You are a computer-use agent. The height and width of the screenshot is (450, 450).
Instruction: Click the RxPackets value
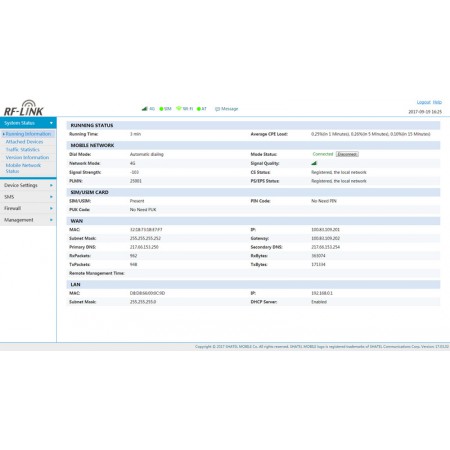point(133,256)
